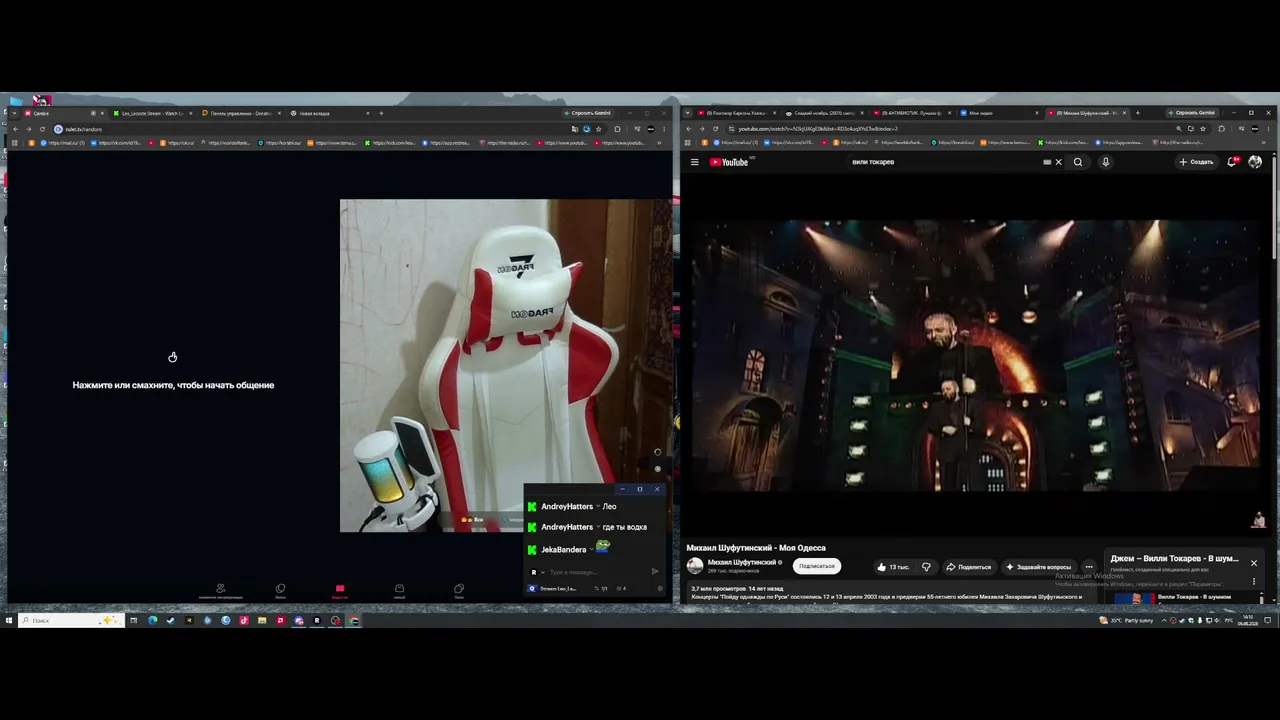Screen dimensions: 1280x720
Task: Open Task View on the taskbar
Action: 133,620
